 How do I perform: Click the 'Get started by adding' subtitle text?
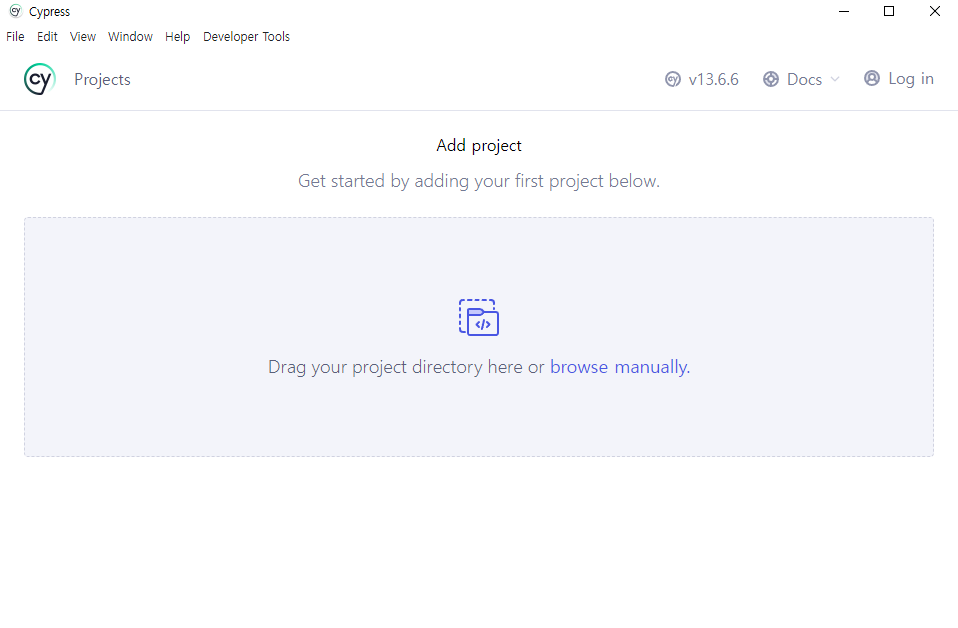[x=479, y=181]
